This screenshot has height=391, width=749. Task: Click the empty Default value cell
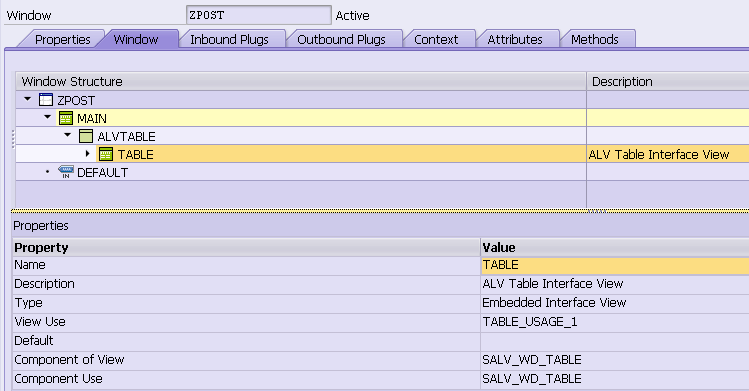615,341
